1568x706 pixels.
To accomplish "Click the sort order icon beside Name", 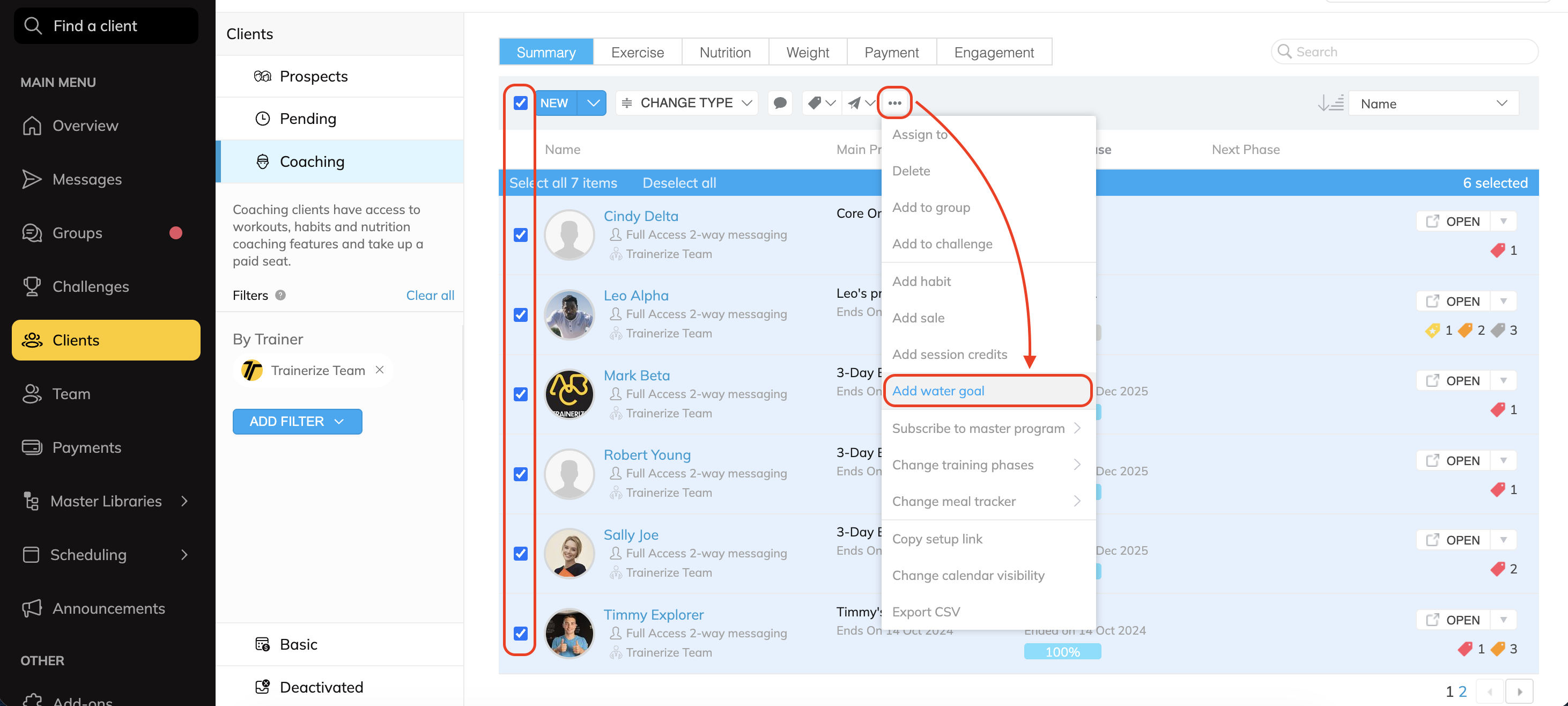I will click(x=1330, y=103).
